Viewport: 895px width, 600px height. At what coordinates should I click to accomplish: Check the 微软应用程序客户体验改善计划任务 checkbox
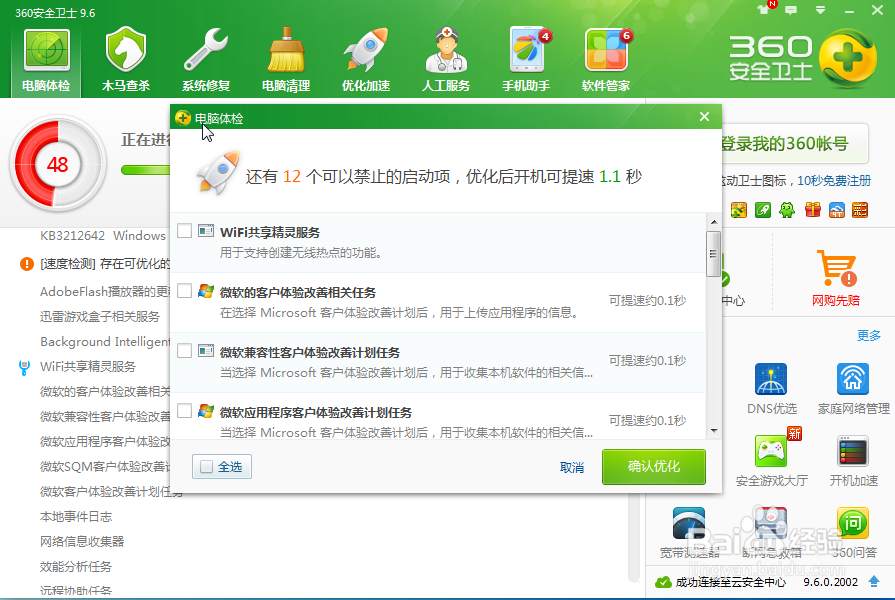[x=184, y=410]
